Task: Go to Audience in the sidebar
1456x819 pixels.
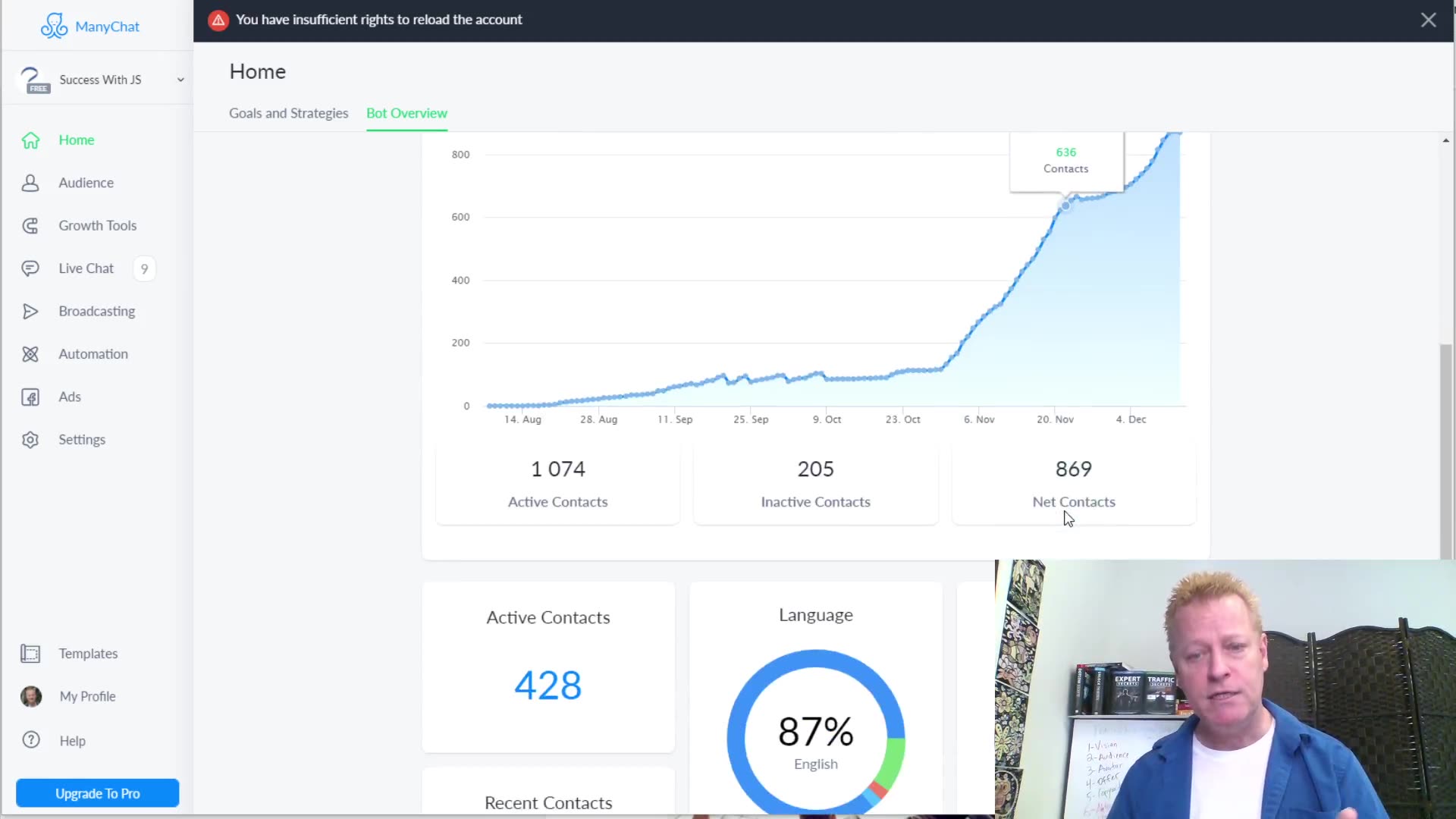Action: [x=86, y=183]
